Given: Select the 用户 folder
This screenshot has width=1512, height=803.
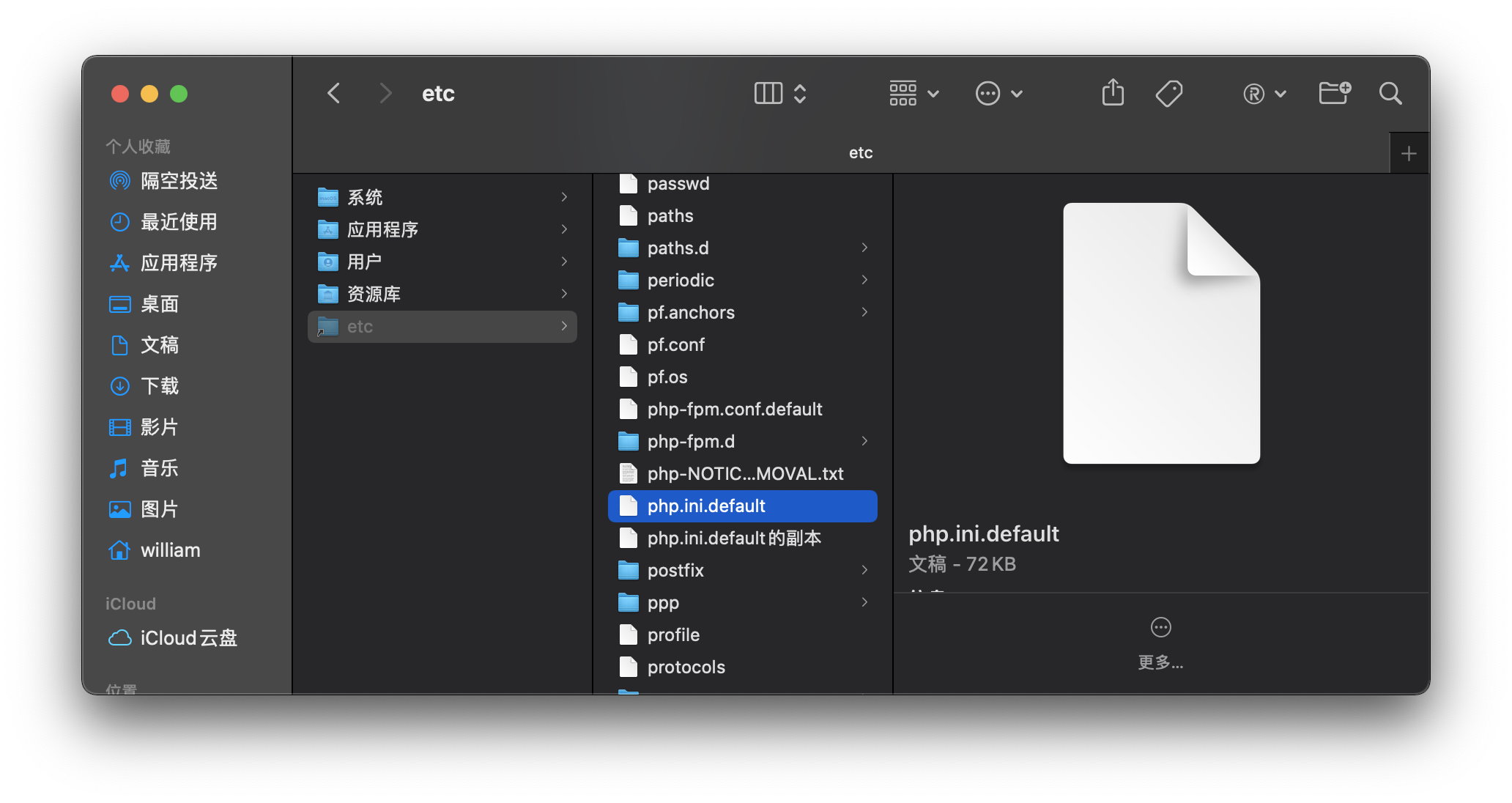Looking at the screenshot, I should (442, 262).
